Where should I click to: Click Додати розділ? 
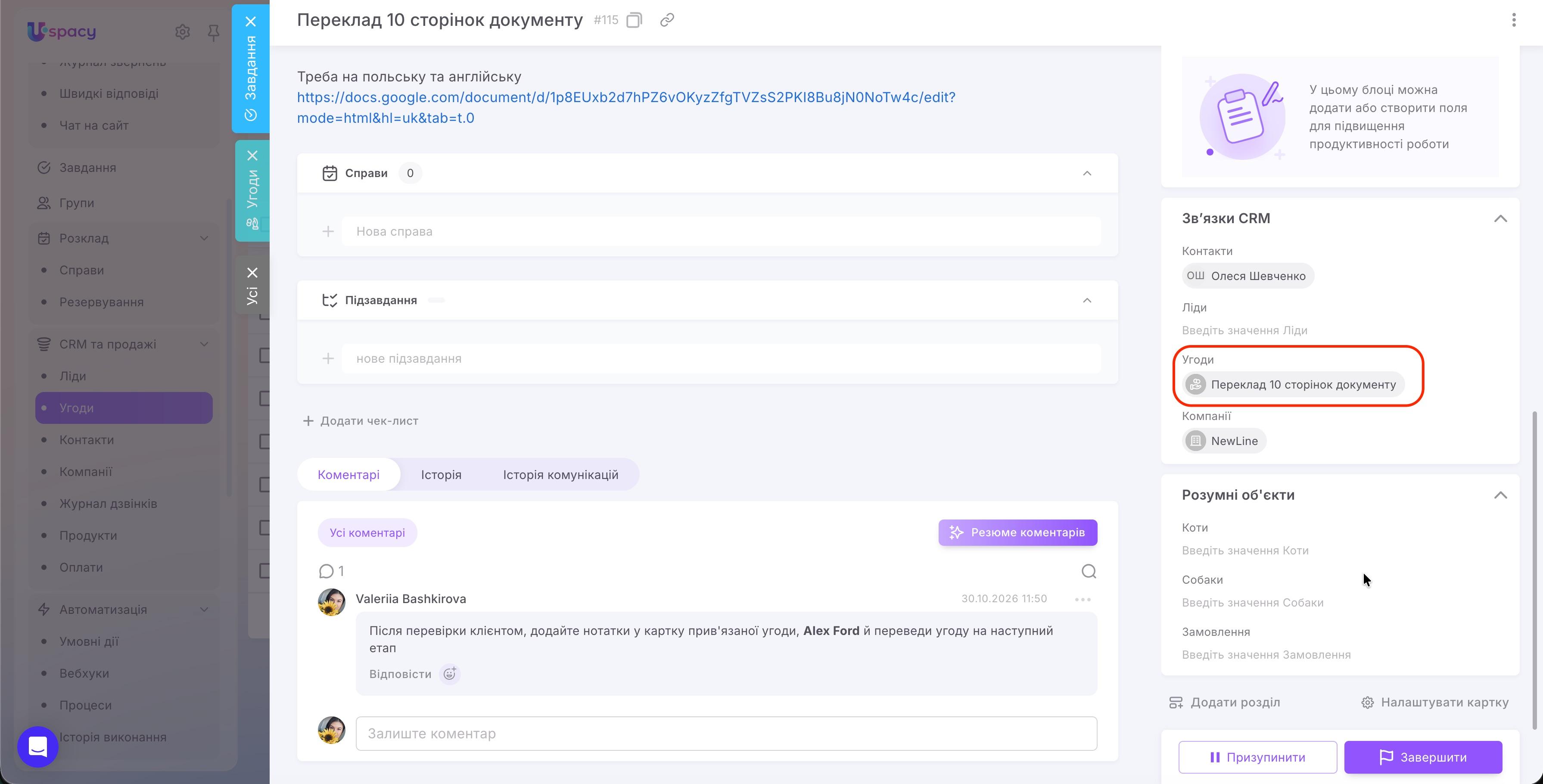click(x=1224, y=703)
